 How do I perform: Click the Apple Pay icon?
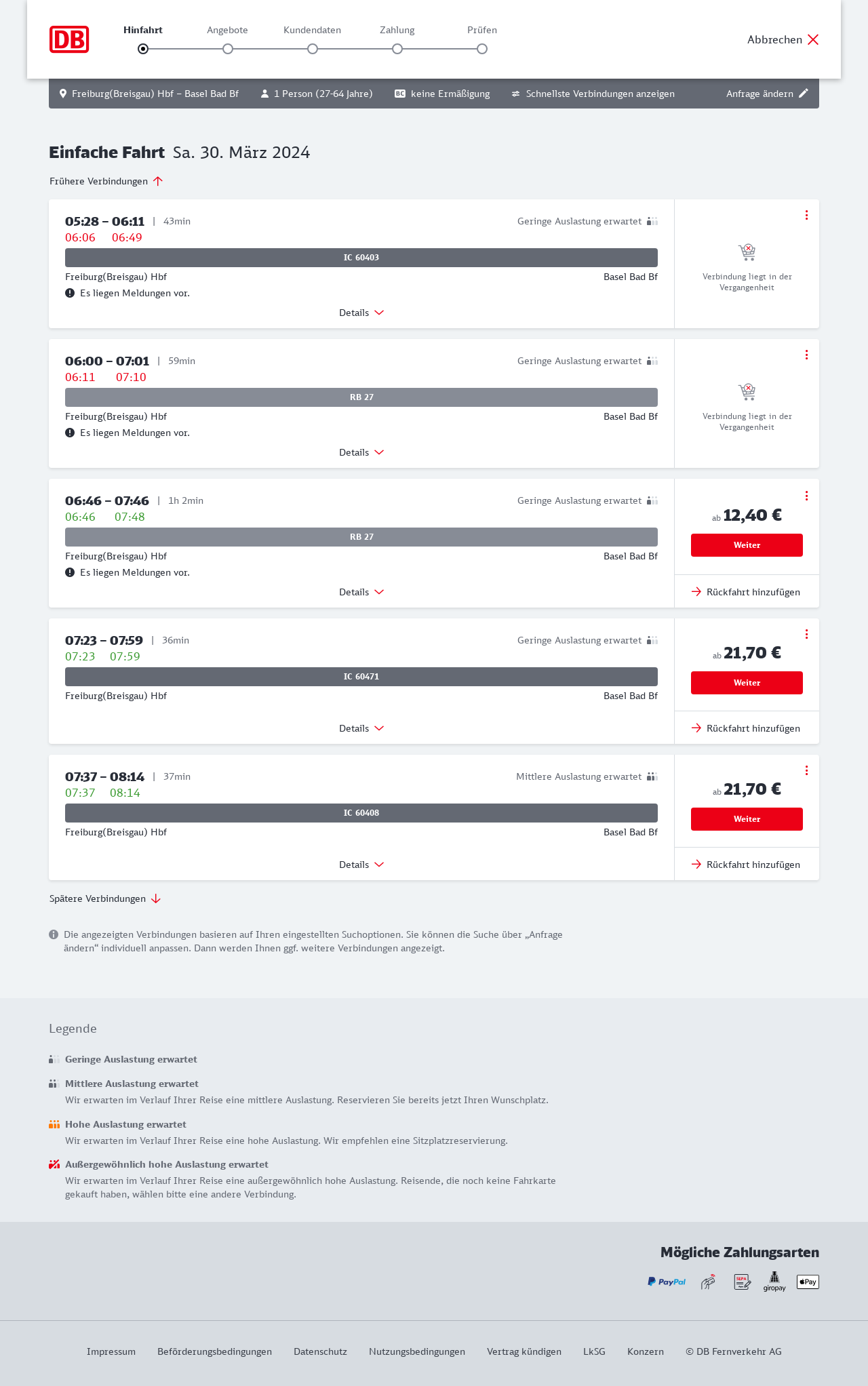coord(808,1282)
